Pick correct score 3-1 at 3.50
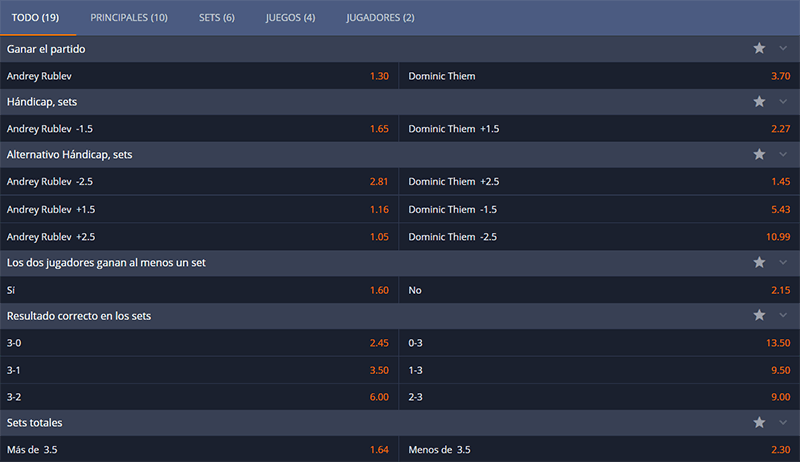Viewport: 800px width, 462px height. (x=199, y=370)
